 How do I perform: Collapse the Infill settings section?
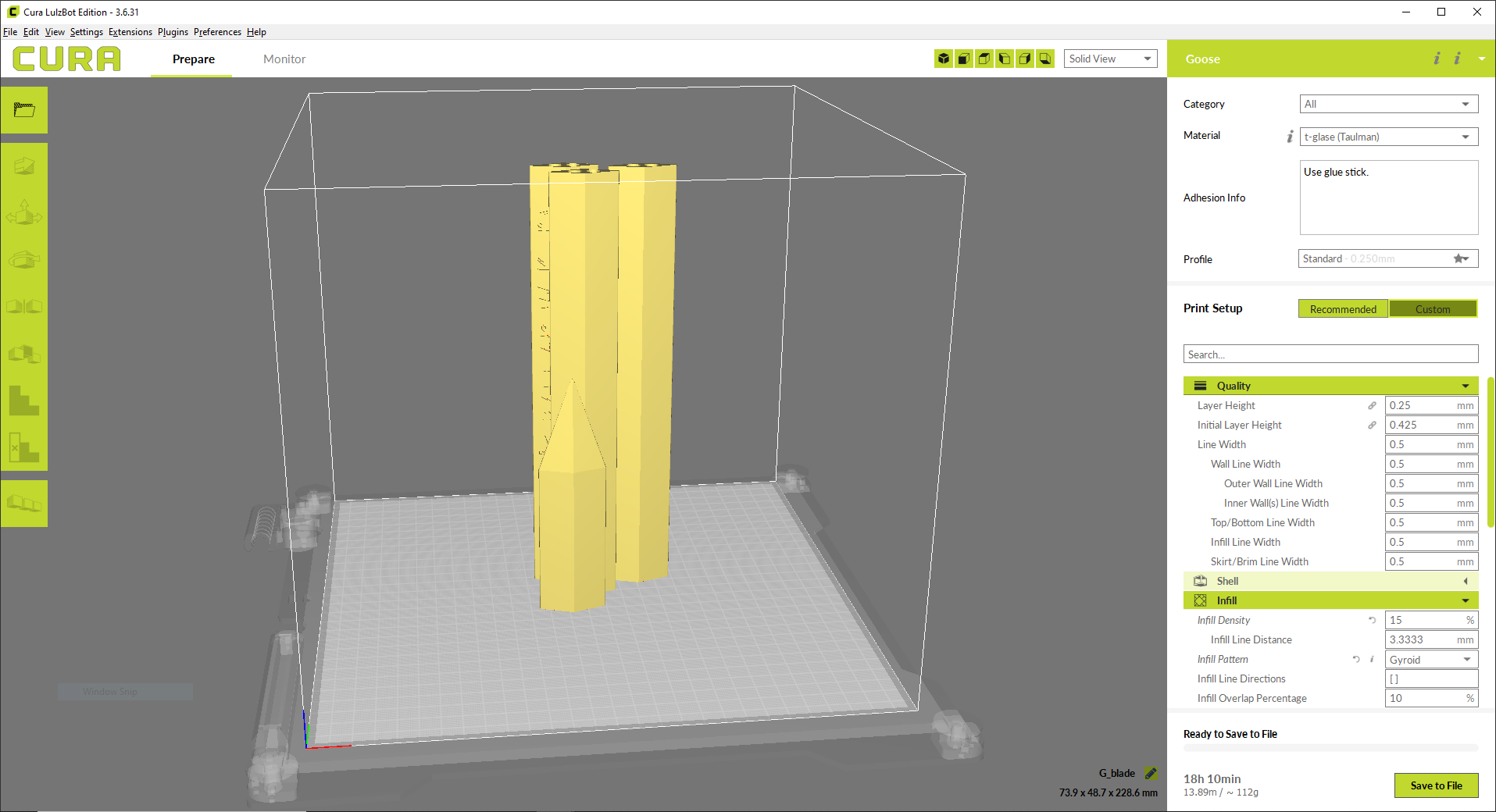[x=1330, y=600]
